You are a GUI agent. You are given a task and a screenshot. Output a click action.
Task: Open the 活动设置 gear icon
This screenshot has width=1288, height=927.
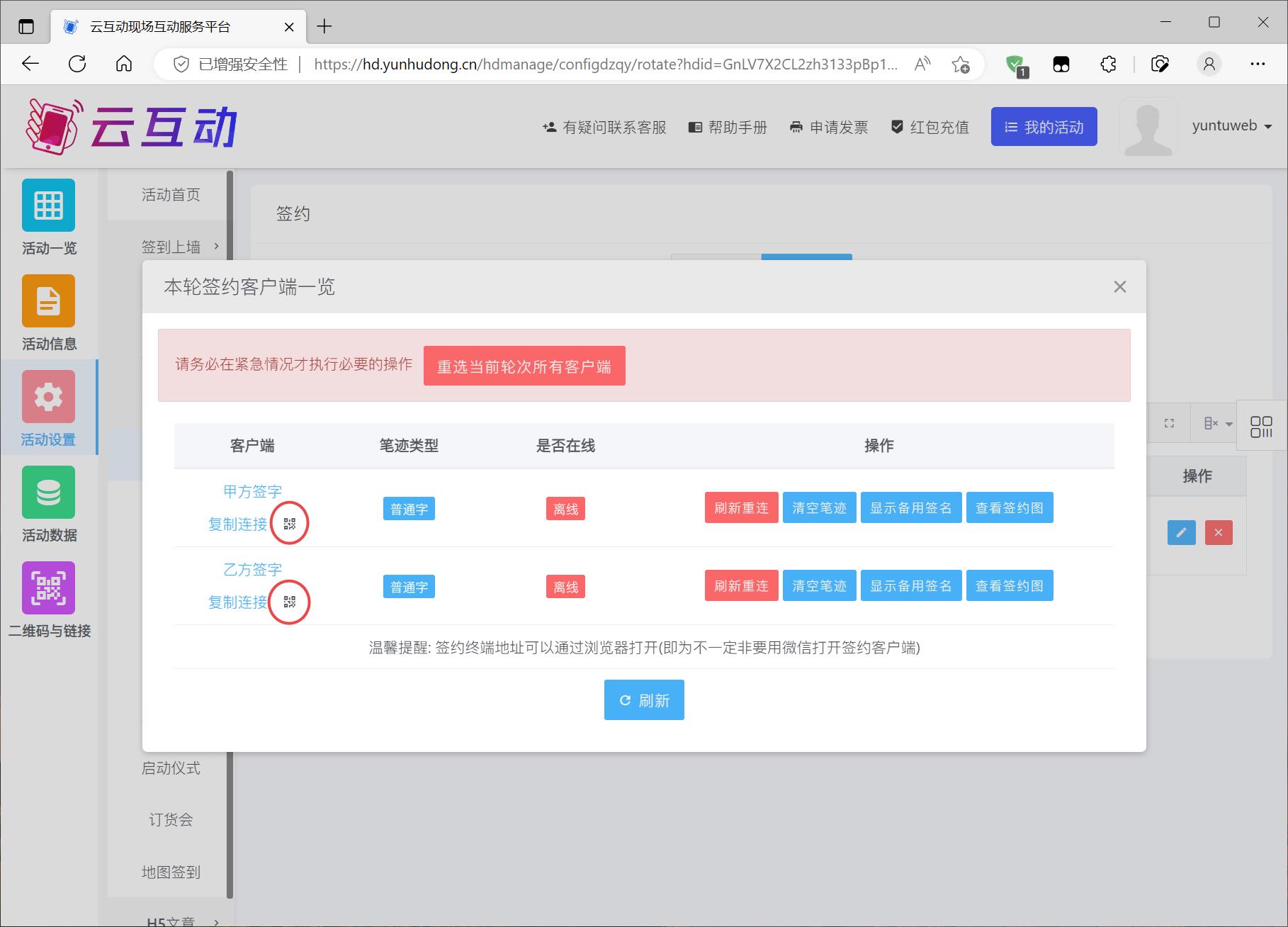48,396
